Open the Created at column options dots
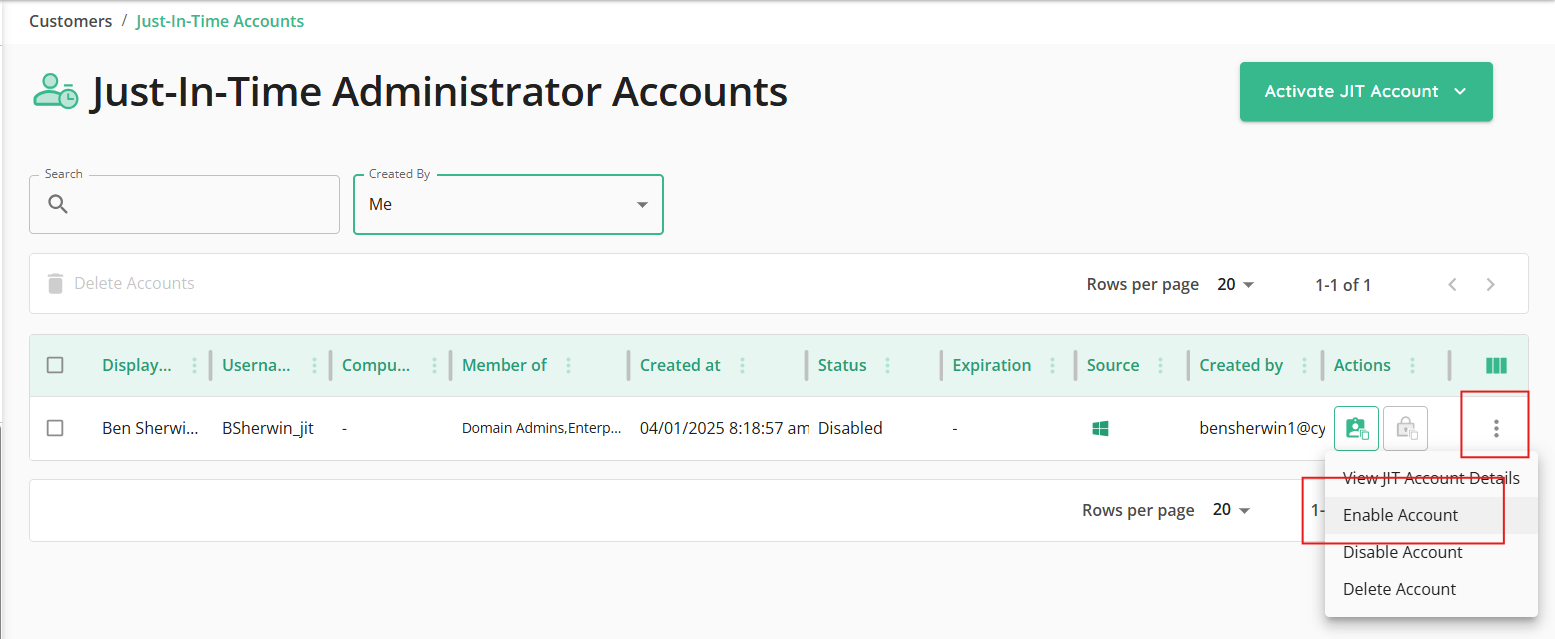This screenshot has height=639, width=1555. (742, 366)
